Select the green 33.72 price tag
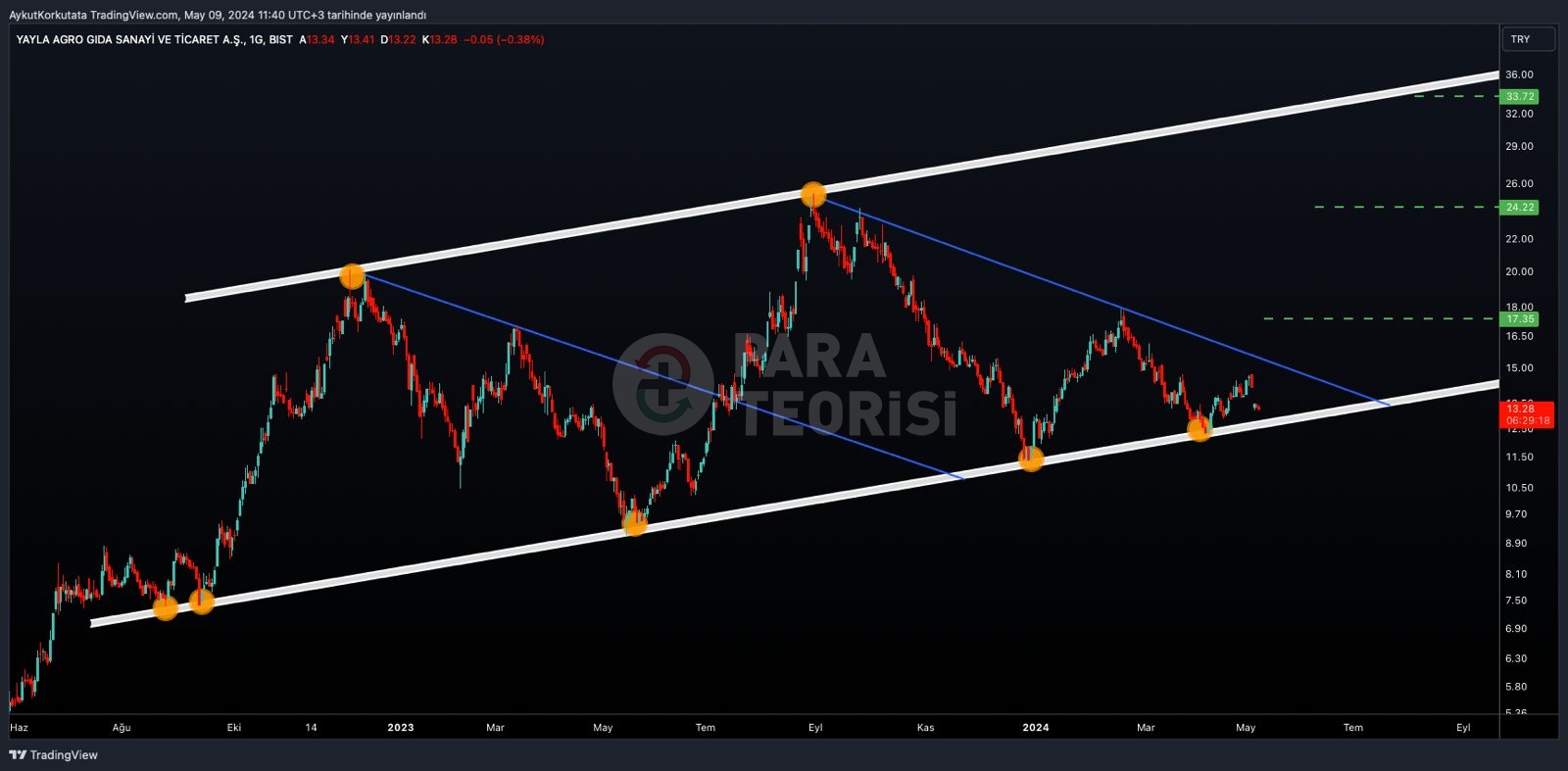This screenshot has width=1568, height=771. (x=1520, y=96)
